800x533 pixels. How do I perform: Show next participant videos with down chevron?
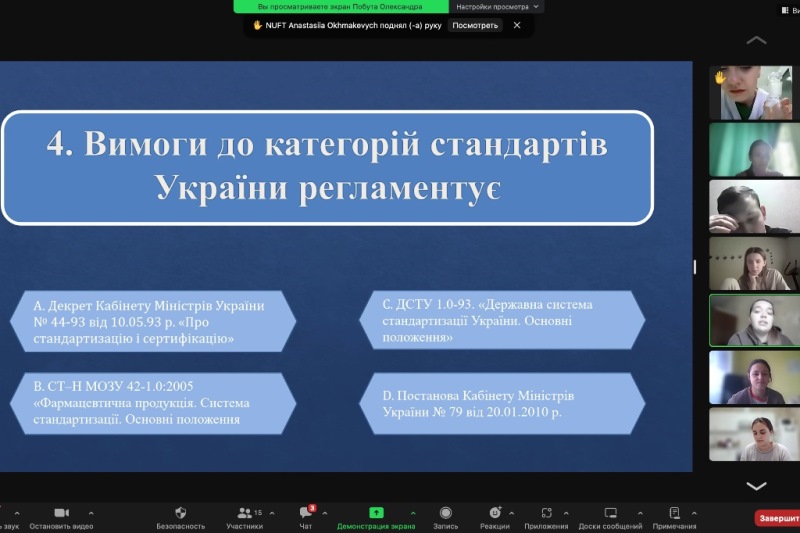tap(756, 486)
